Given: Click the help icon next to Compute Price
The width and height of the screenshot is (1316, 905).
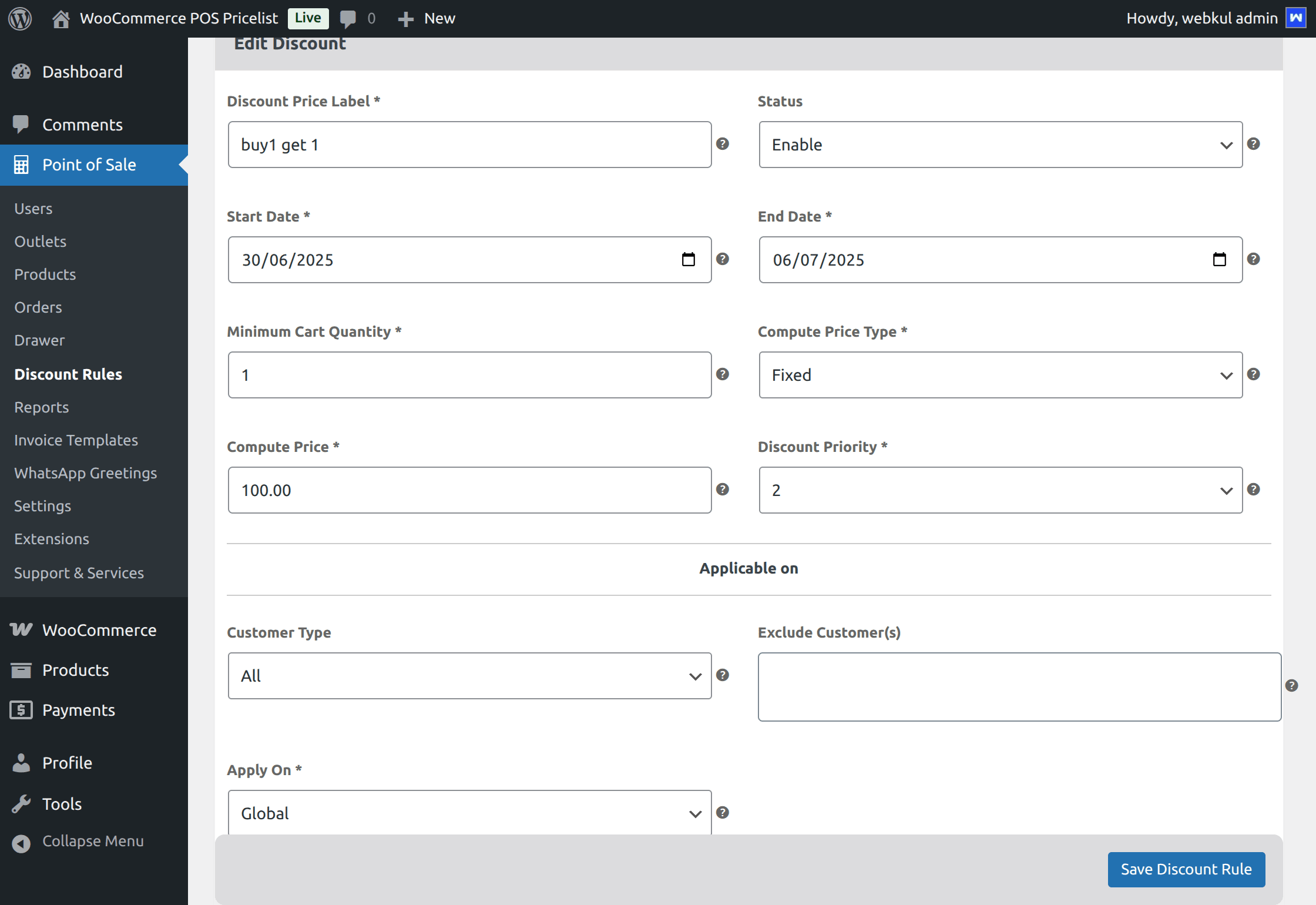Looking at the screenshot, I should tap(723, 490).
